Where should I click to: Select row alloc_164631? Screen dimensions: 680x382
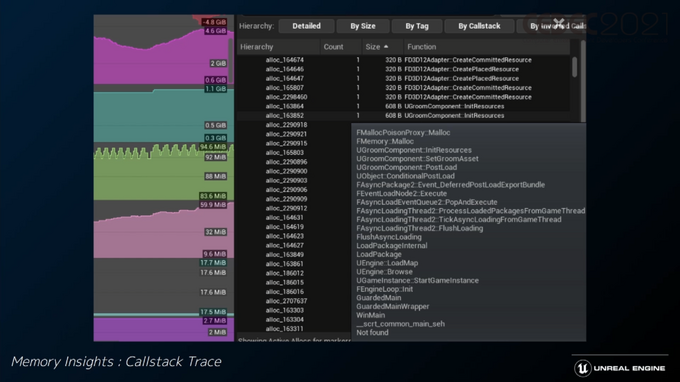tap(284, 218)
